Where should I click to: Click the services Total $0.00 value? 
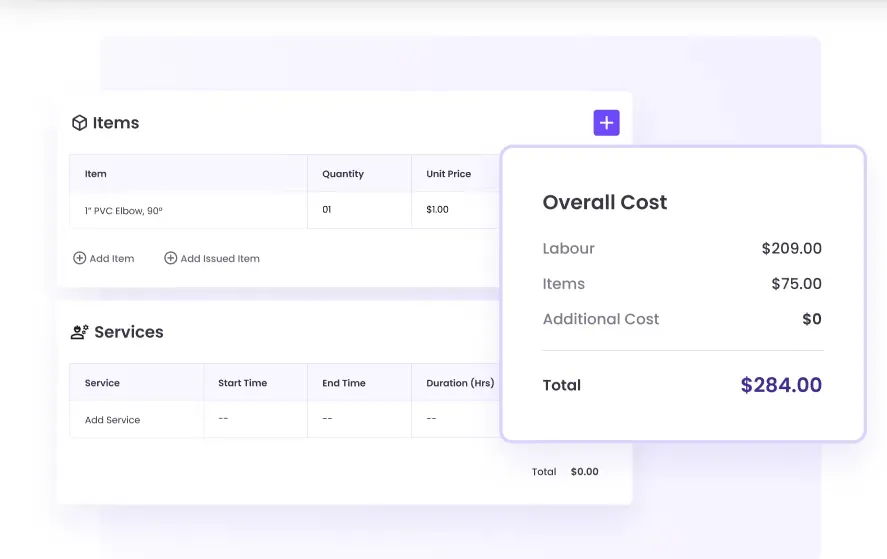click(x=584, y=472)
